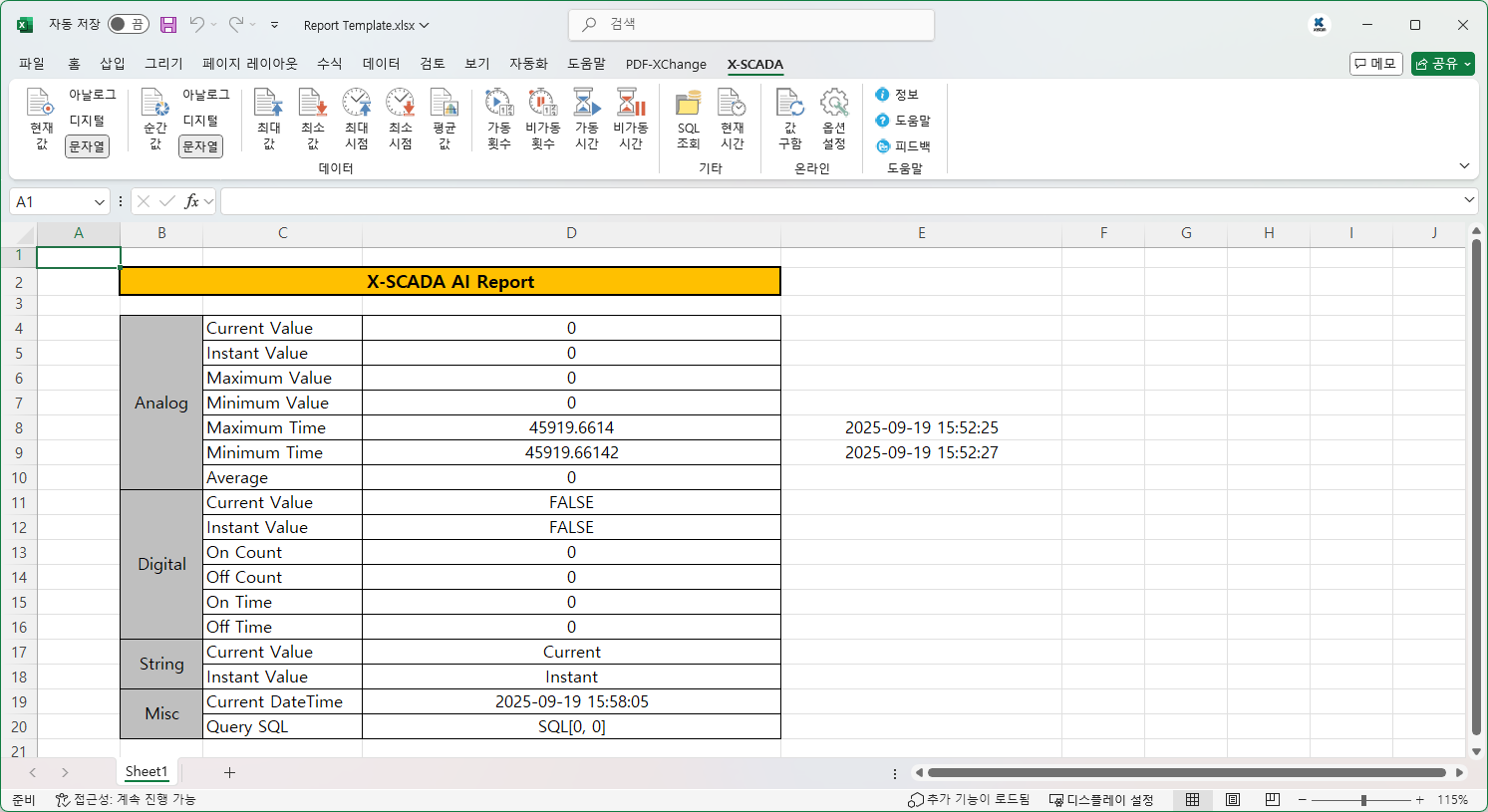The height and width of the screenshot is (812, 1488).
Task: Click the 메모 comments button
Action: tap(1375, 64)
